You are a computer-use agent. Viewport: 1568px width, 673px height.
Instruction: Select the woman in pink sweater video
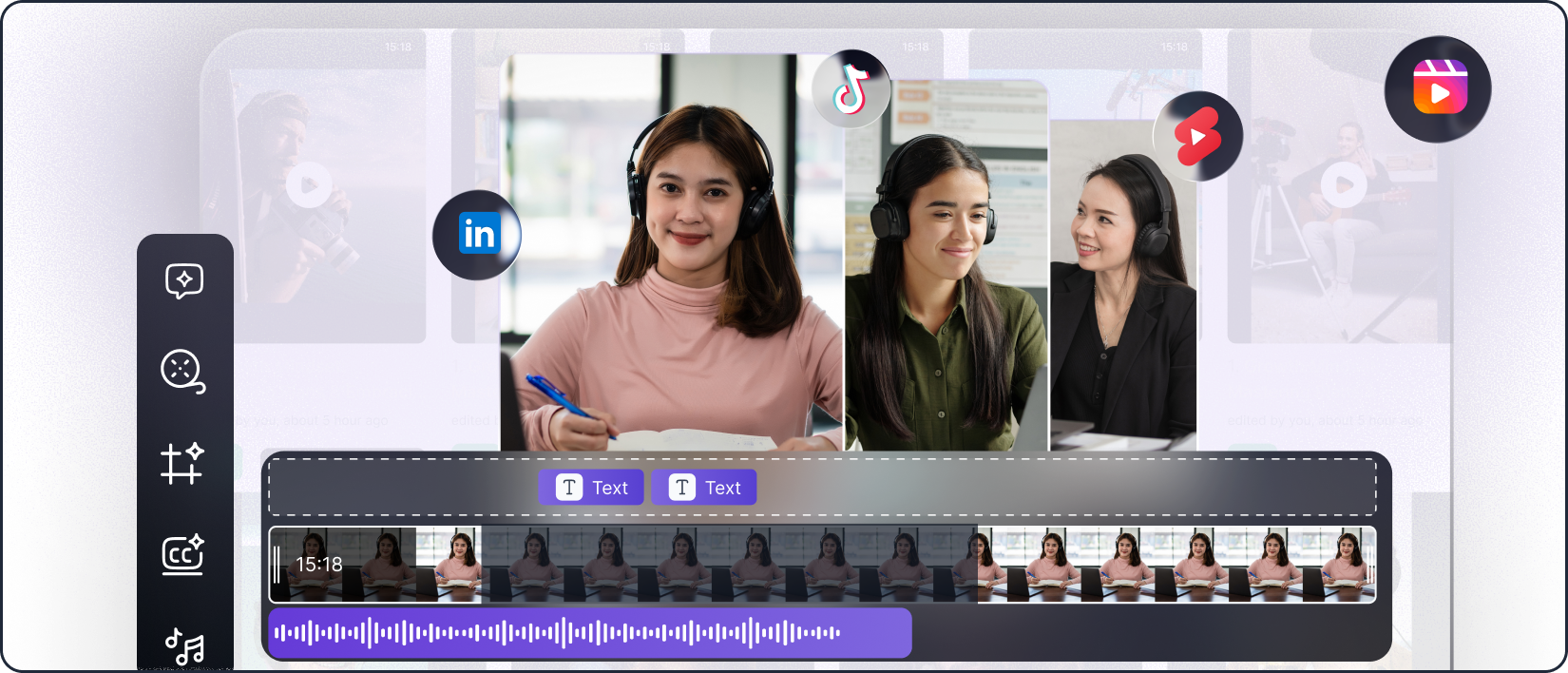point(672,252)
